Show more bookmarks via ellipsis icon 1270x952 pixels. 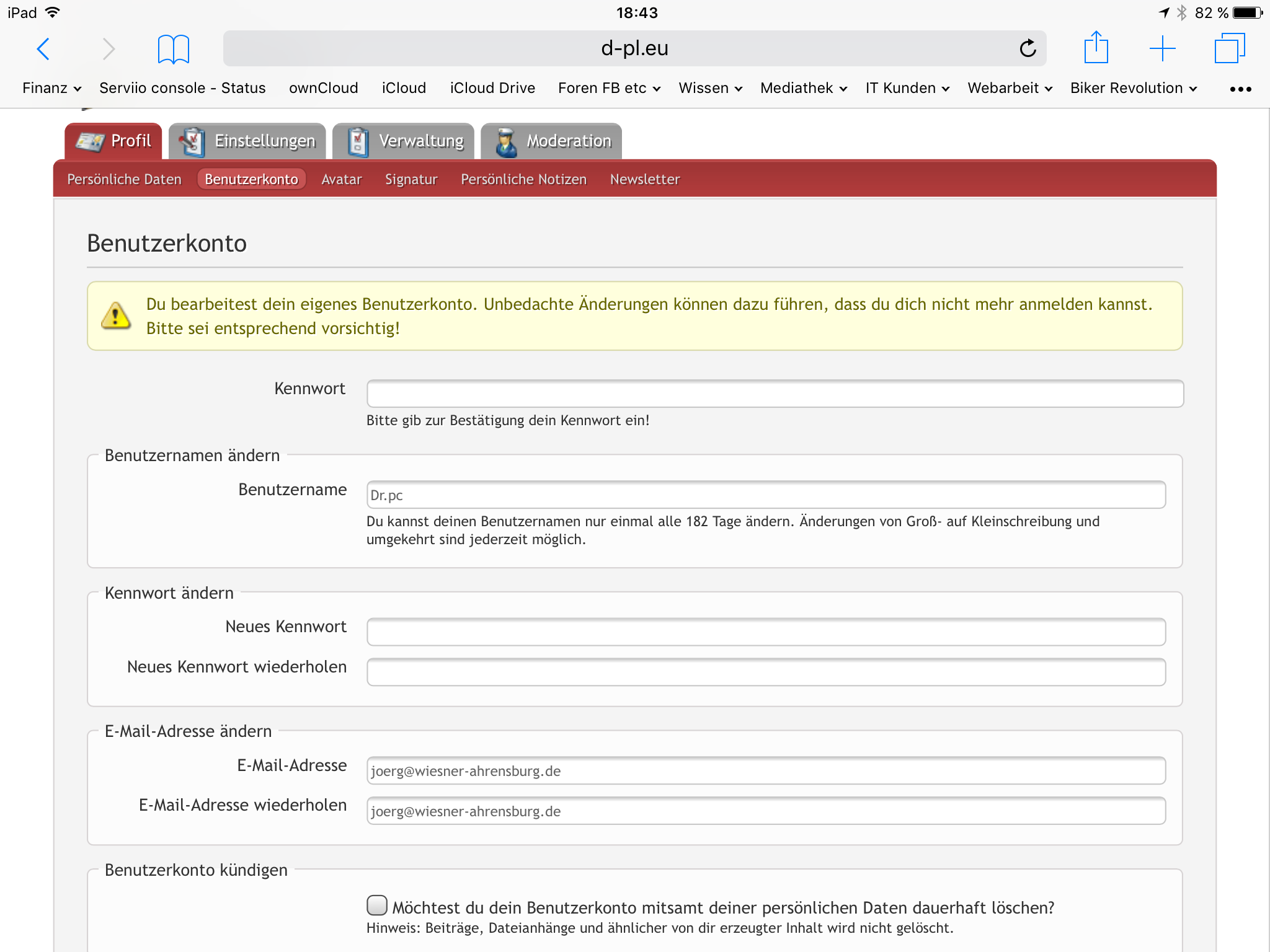click(x=1240, y=89)
